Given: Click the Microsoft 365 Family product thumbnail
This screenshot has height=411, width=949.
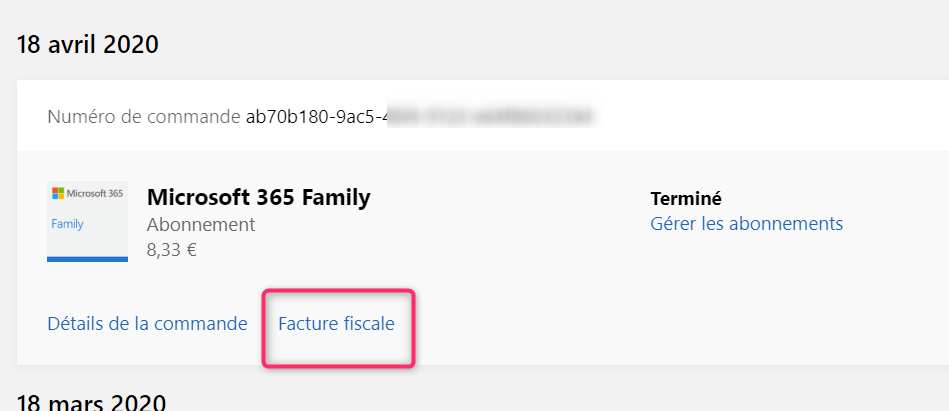Looking at the screenshot, I should [x=87, y=221].
